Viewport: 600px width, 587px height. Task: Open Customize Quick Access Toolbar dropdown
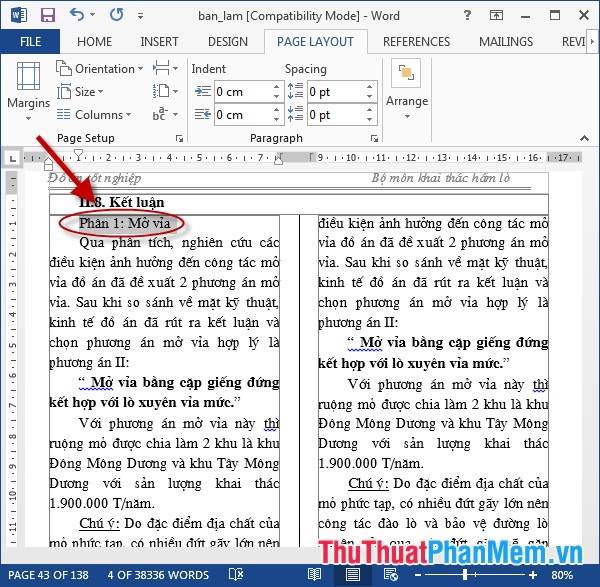[x=140, y=16]
